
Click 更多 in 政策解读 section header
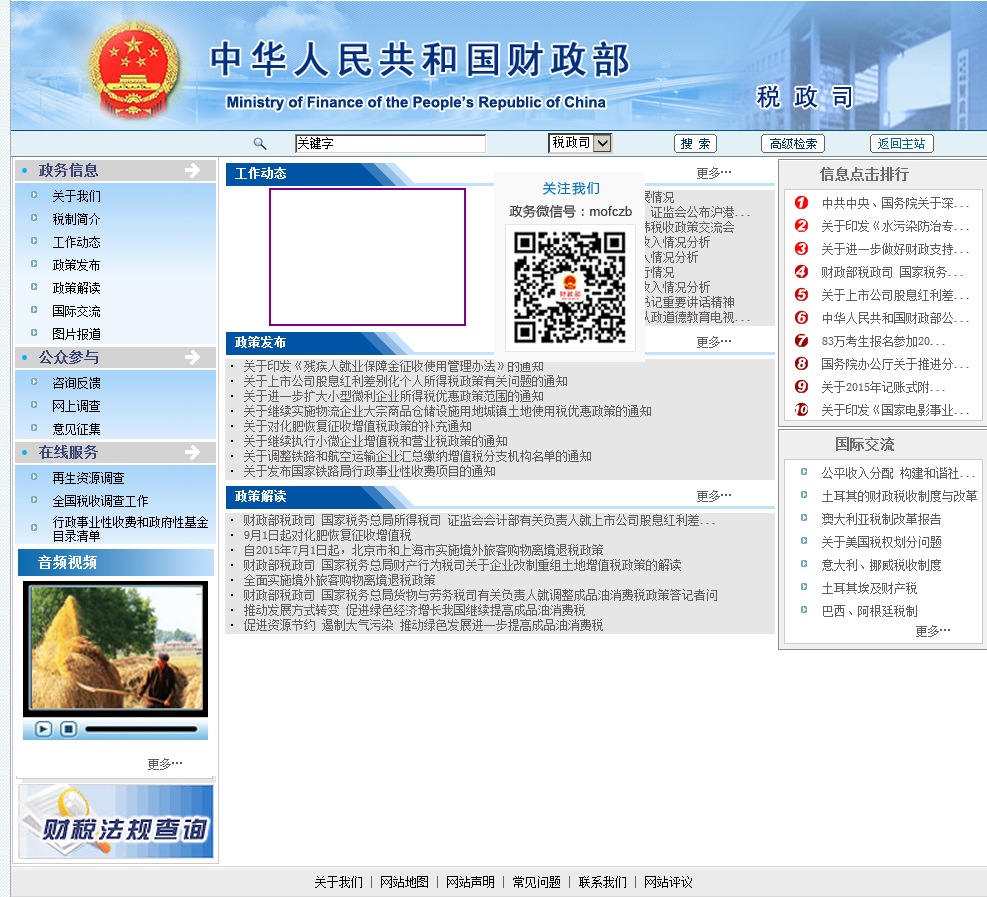click(x=714, y=496)
